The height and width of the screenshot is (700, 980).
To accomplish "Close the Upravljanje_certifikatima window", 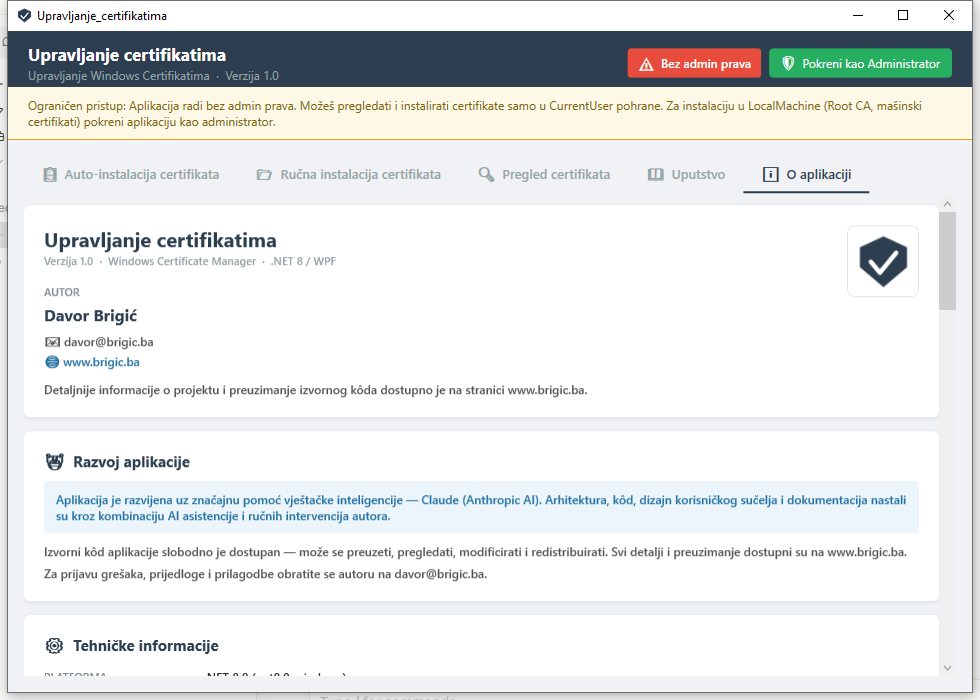I will pyautogui.click(x=949, y=16).
